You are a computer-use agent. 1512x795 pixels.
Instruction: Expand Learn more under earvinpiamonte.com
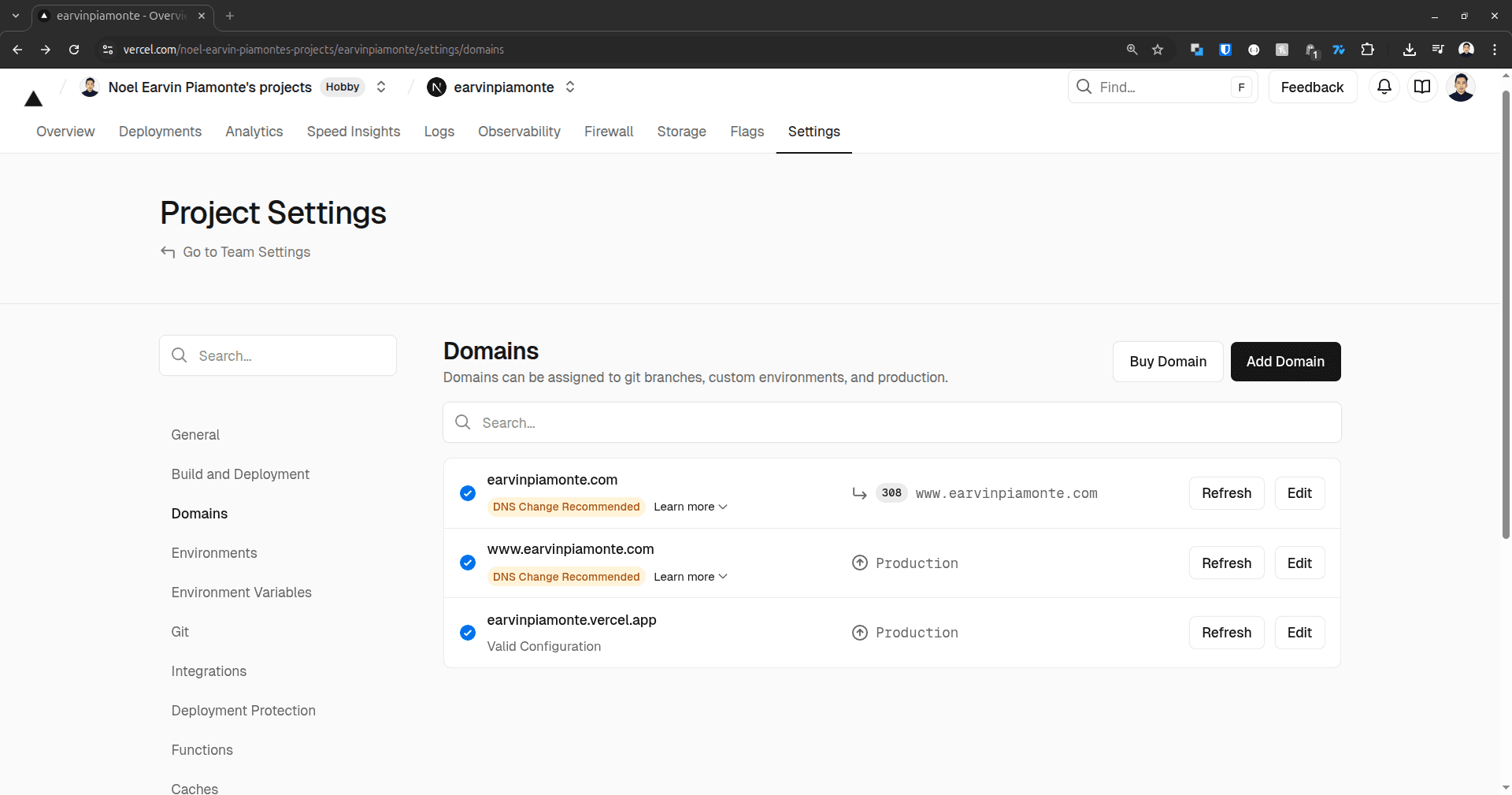click(690, 507)
